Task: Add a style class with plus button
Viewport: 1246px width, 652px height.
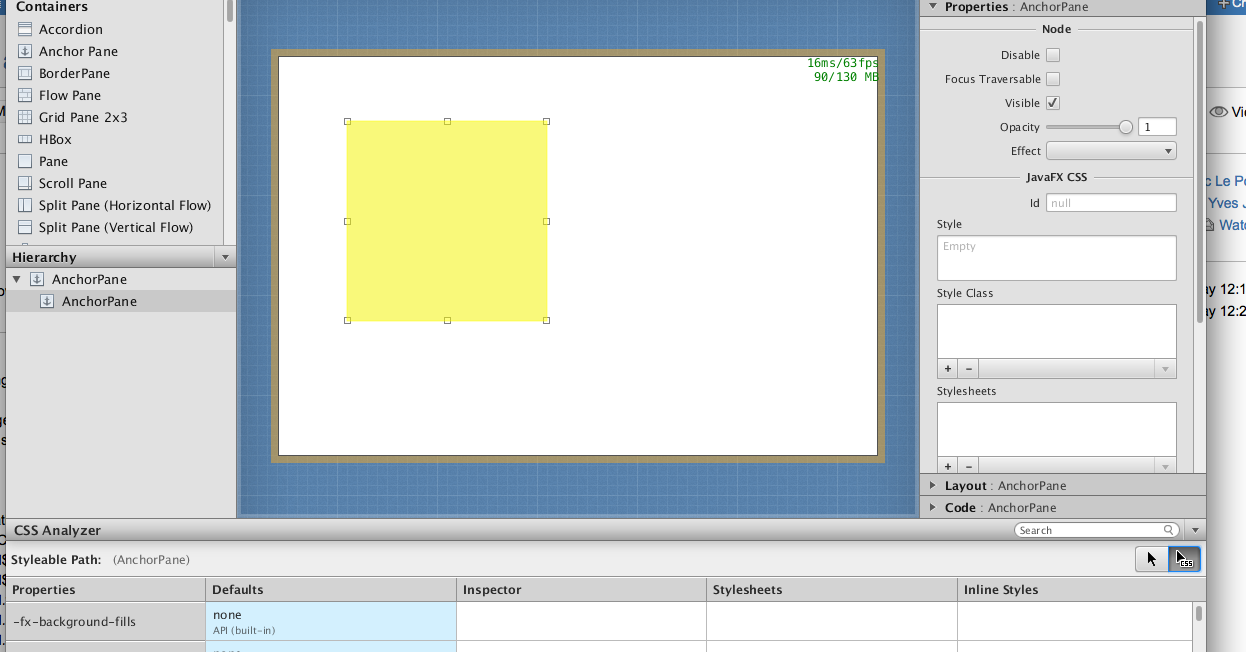Action: pyautogui.click(x=948, y=369)
